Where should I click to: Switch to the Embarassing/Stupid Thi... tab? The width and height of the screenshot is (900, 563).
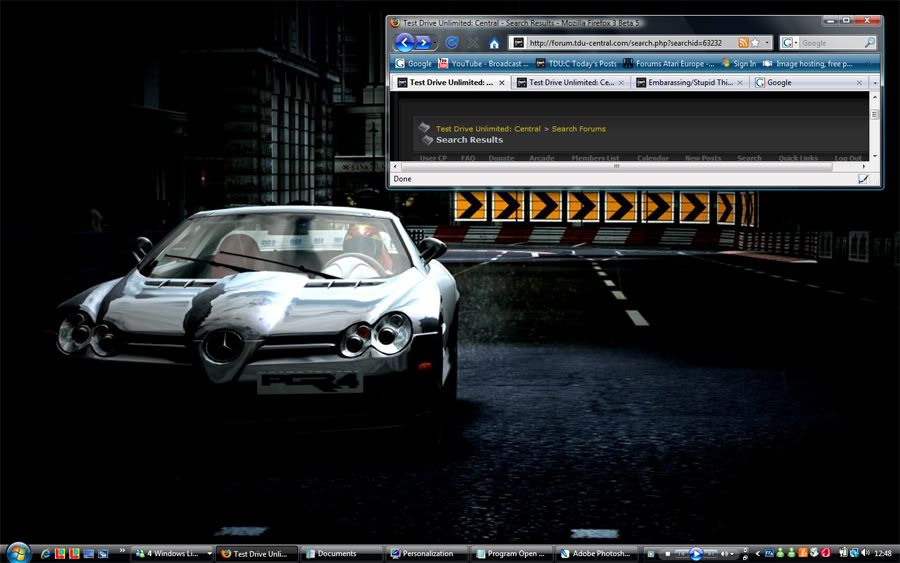(x=690, y=83)
